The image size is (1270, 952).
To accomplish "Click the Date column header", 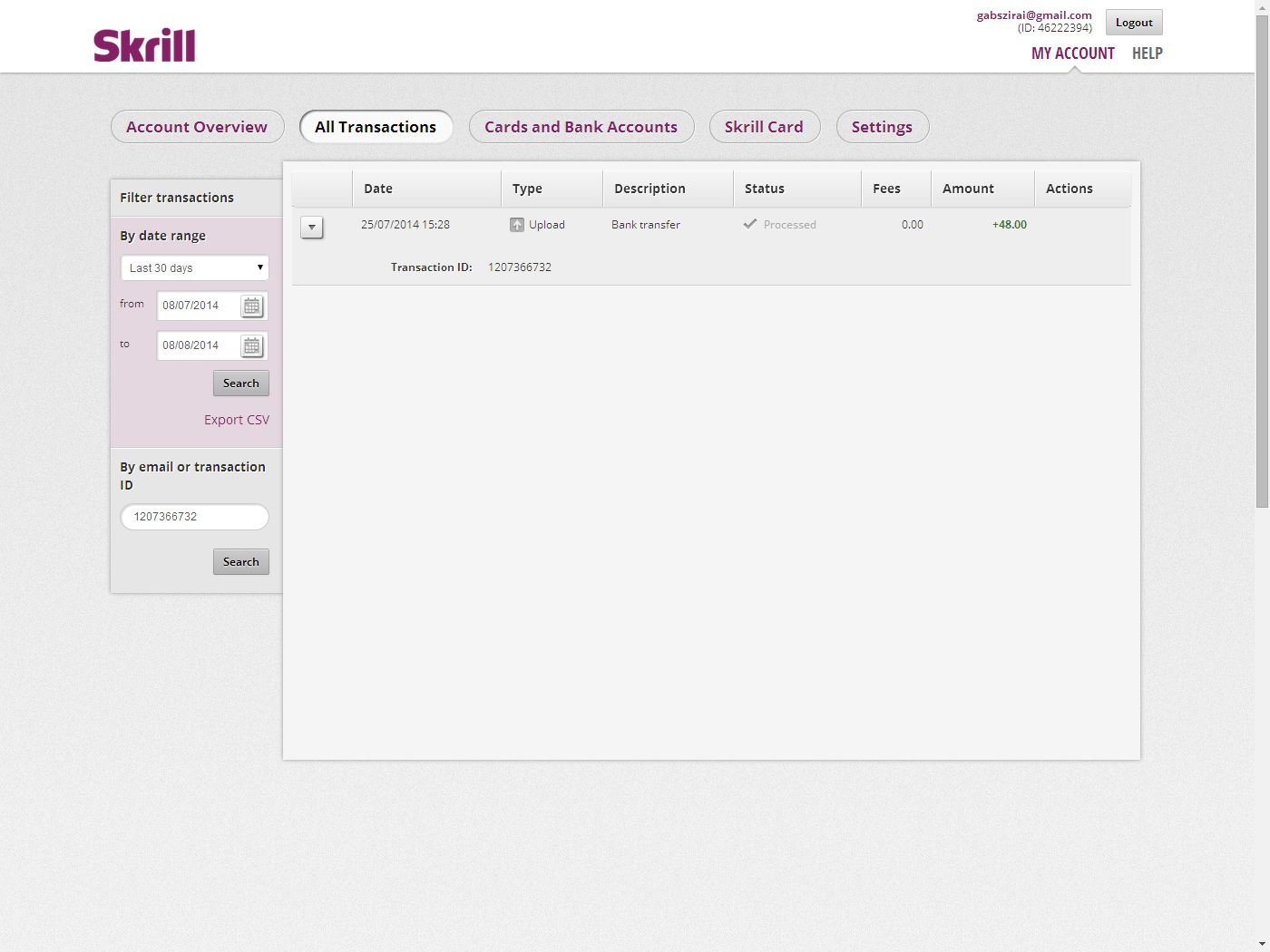I will click(426, 189).
